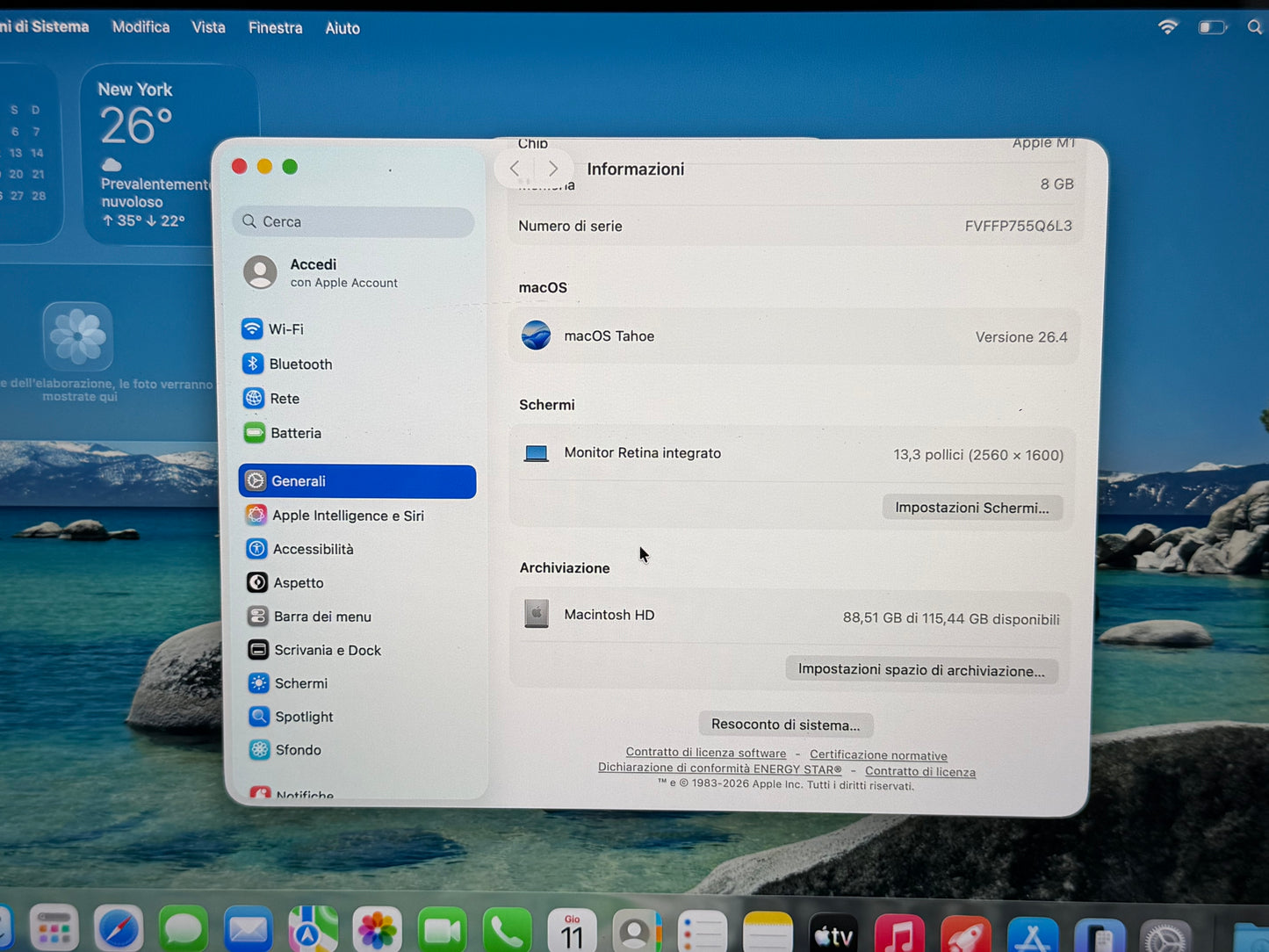1269x952 pixels.
Task: Click the Monitor Retina integrato display icon
Action: click(536, 453)
